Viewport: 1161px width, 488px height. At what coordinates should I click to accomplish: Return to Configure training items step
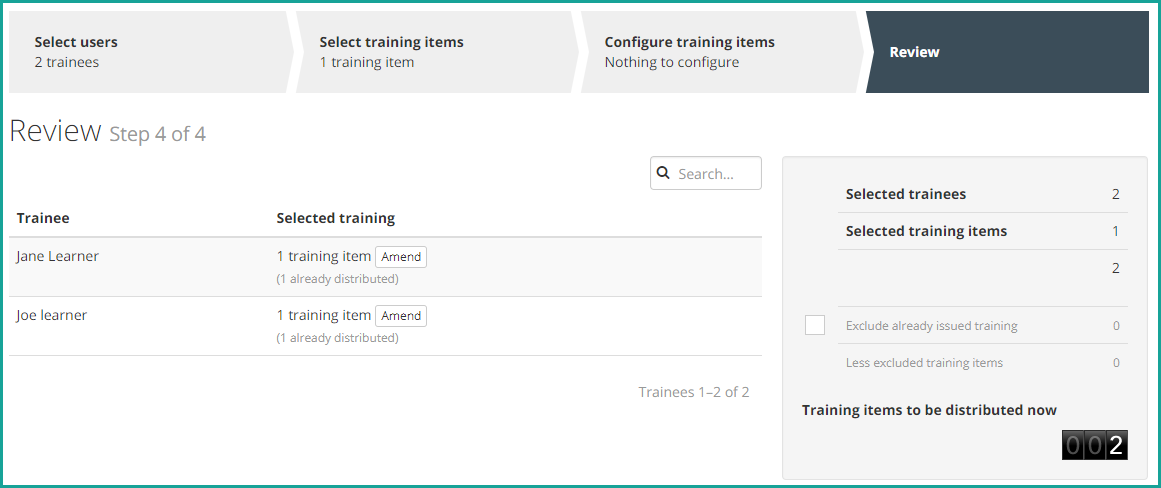click(x=722, y=52)
